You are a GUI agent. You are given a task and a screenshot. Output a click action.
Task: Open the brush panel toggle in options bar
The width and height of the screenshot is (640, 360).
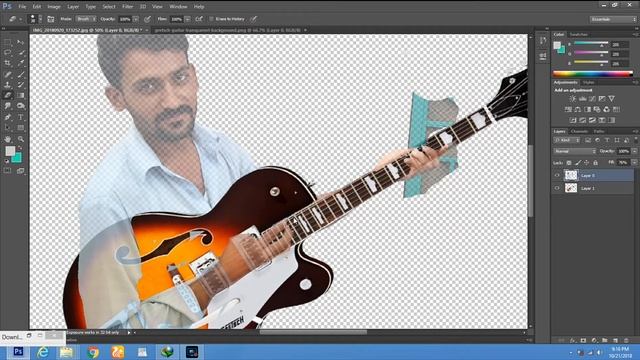pos(51,19)
